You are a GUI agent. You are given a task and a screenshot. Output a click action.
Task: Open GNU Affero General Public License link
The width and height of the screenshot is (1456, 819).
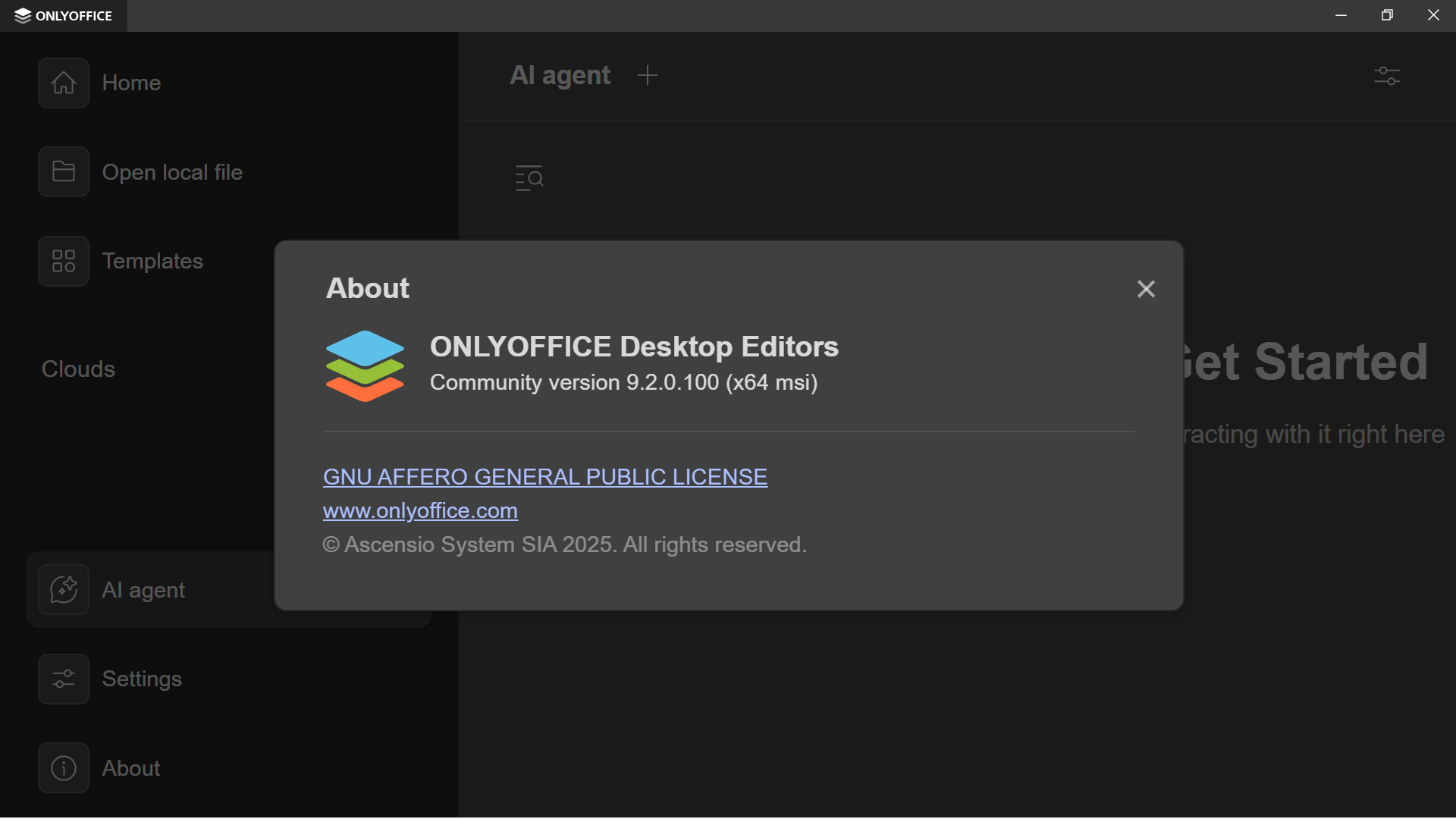pyautogui.click(x=545, y=477)
